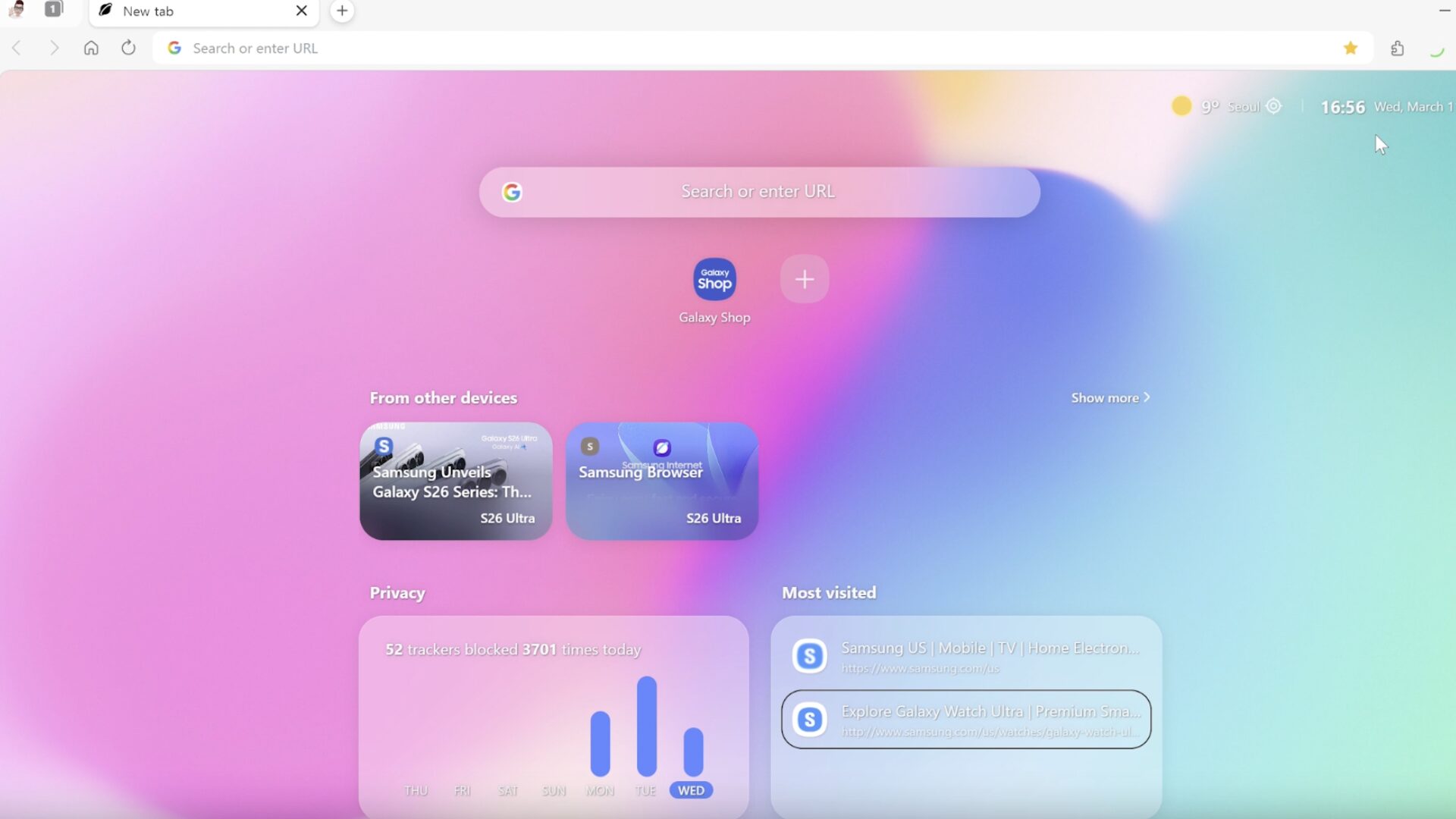Click the weather location target icon
Image resolution: width=1456 pixels, height=819 pixels.
pyautogui.click(x=1274, y=106)
